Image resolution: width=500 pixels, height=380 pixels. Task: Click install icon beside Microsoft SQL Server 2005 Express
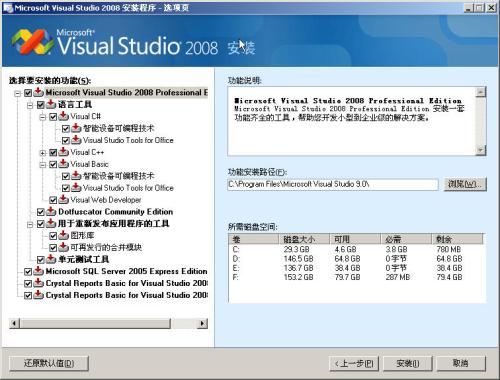point(39,271)
